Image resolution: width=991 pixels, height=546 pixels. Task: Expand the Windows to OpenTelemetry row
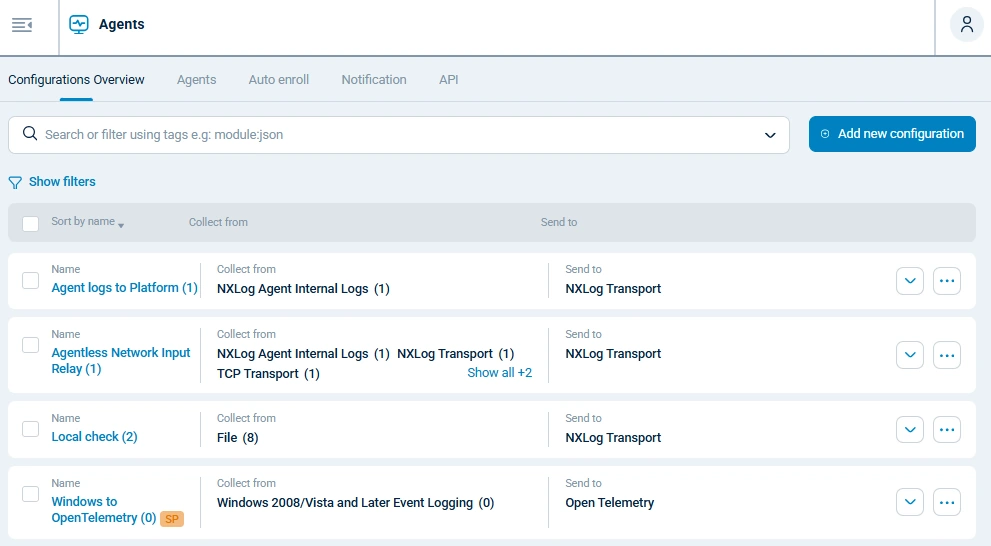[910, 502]
